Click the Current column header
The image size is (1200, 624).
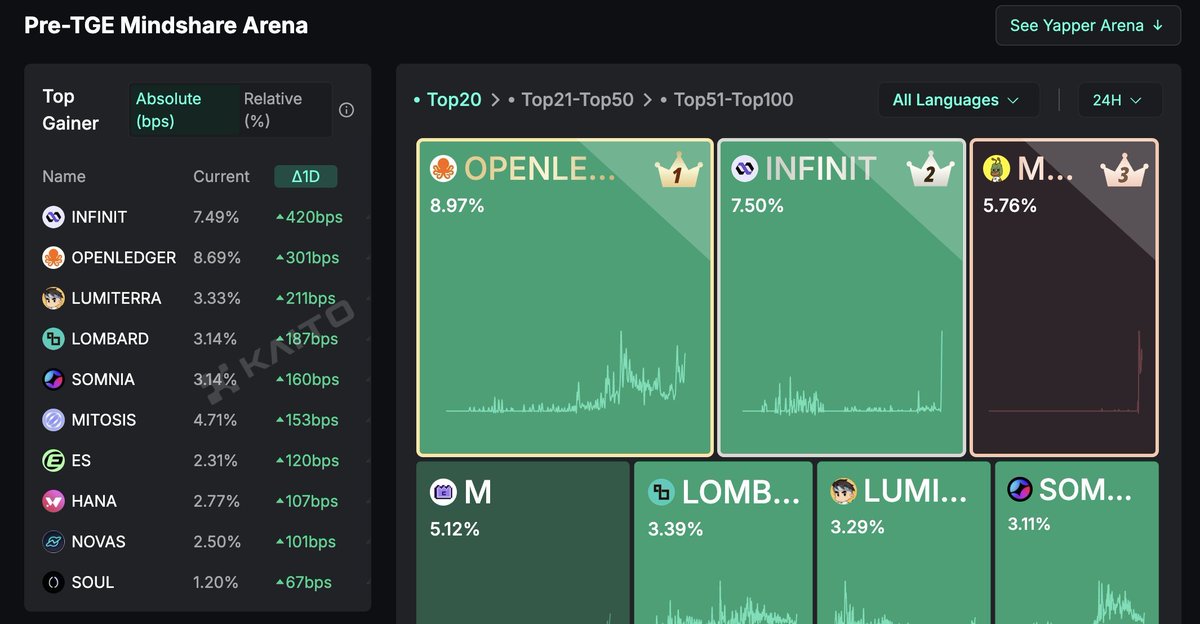point(221,177)
